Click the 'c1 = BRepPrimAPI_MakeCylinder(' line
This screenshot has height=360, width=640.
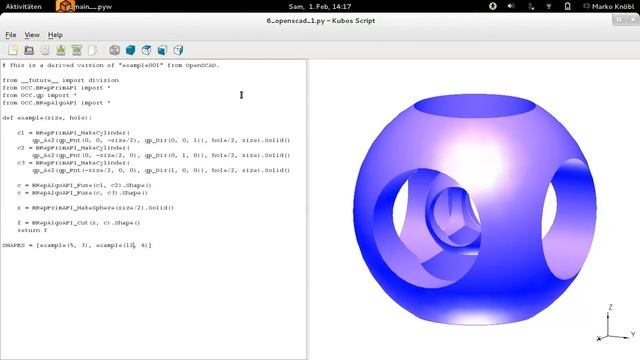point(73,133)
